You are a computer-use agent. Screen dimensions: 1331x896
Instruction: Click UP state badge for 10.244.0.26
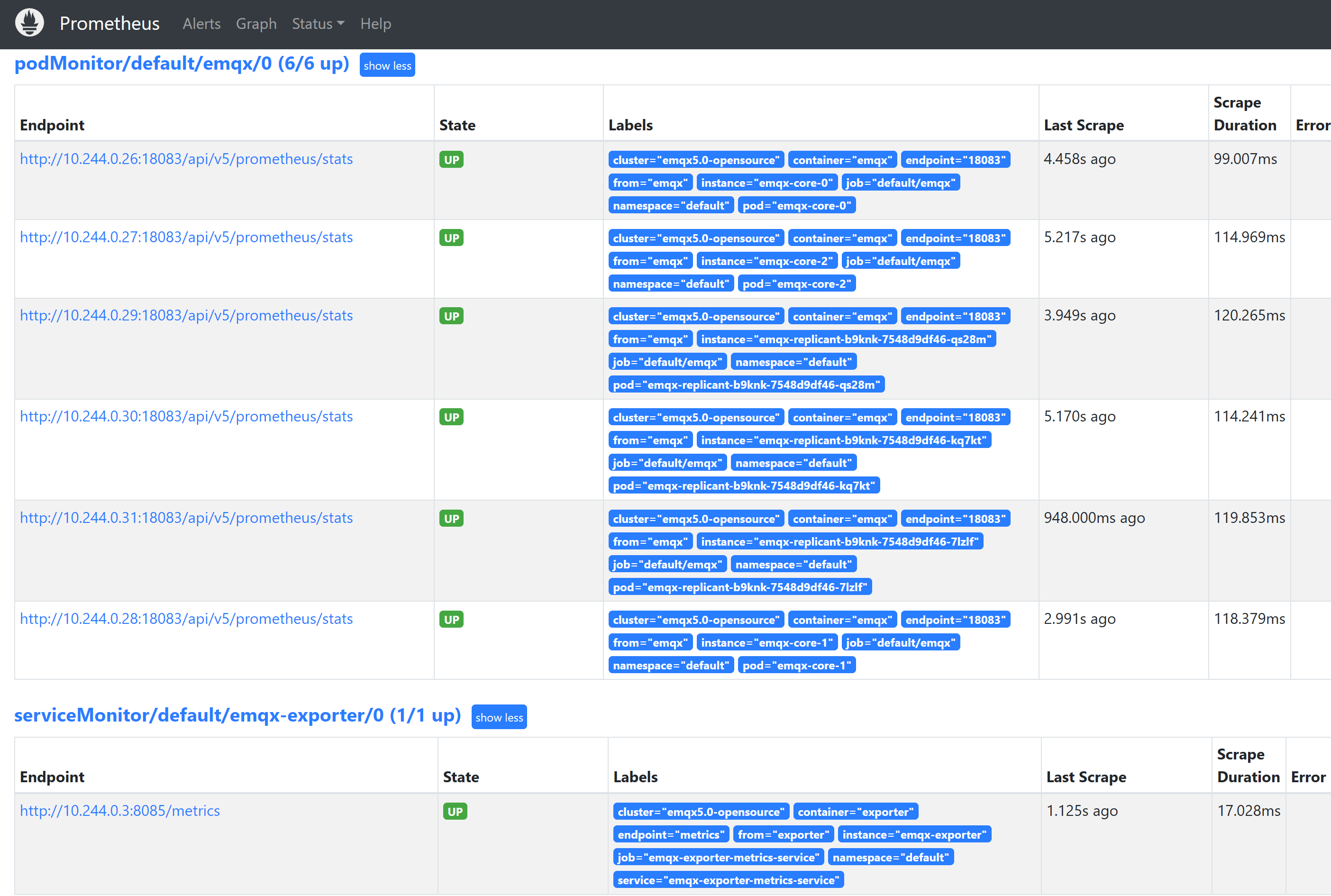click(451, 159)
